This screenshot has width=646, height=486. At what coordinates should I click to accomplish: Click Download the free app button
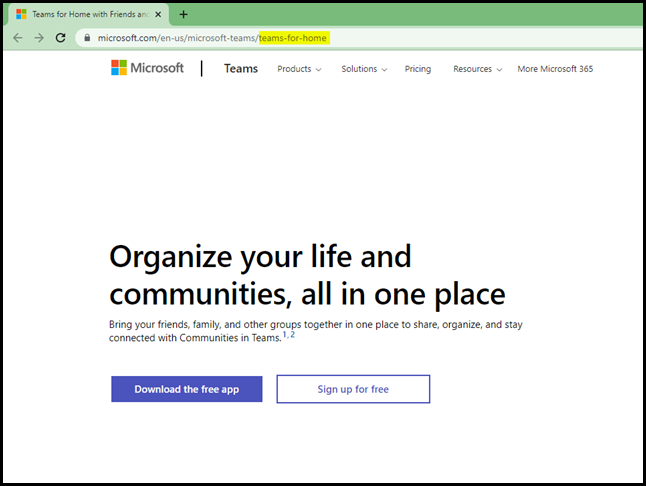click(x=187, y=389)
